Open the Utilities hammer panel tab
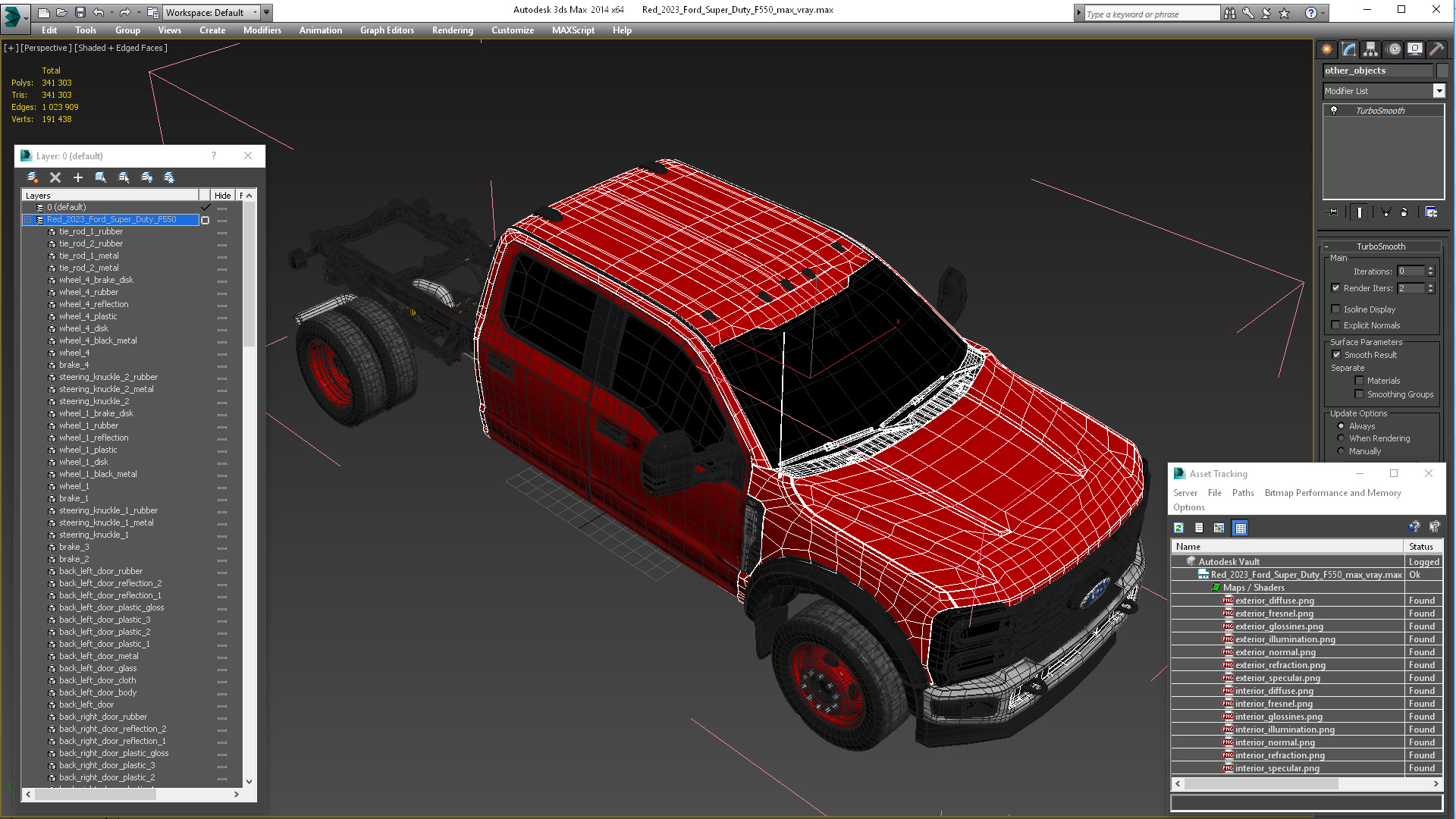This screenshot has width=1456, height=819. tap(1437, 49)
